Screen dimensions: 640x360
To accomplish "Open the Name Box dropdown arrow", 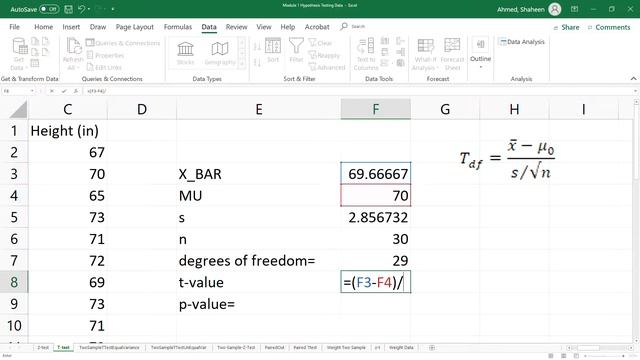I will coord(33,91).
